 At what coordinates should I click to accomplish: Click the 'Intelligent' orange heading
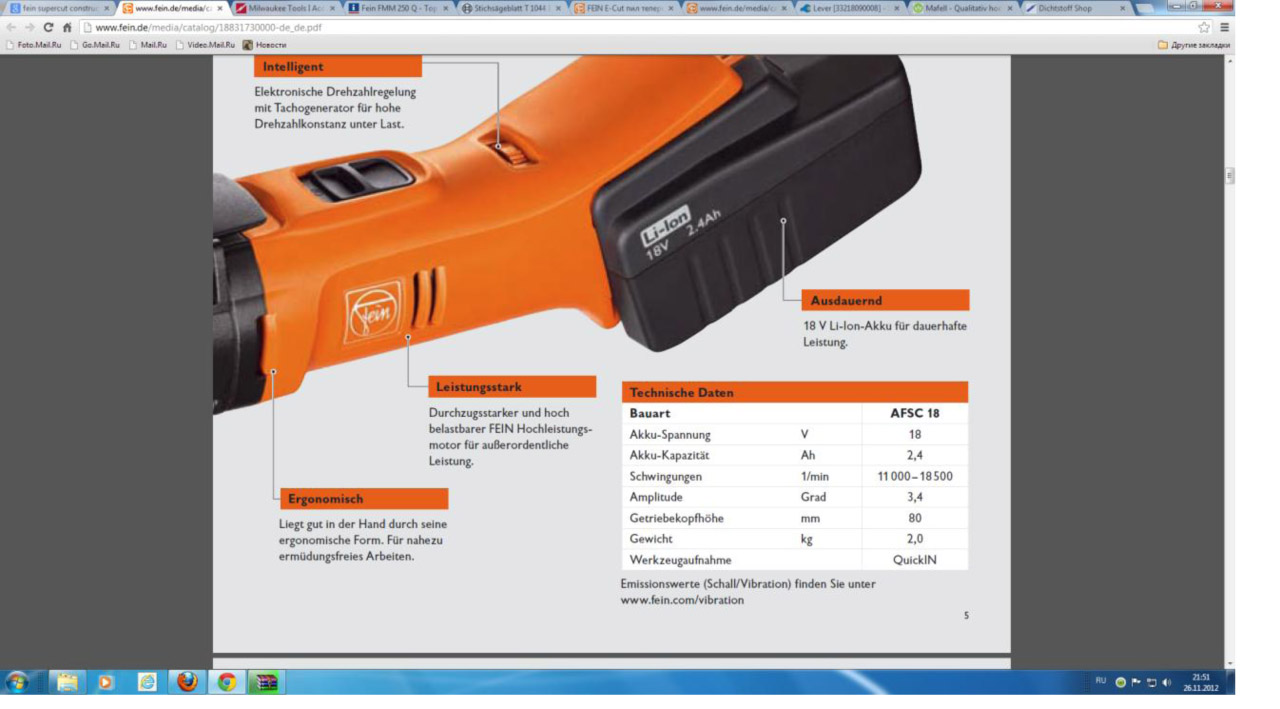[338, 67]
